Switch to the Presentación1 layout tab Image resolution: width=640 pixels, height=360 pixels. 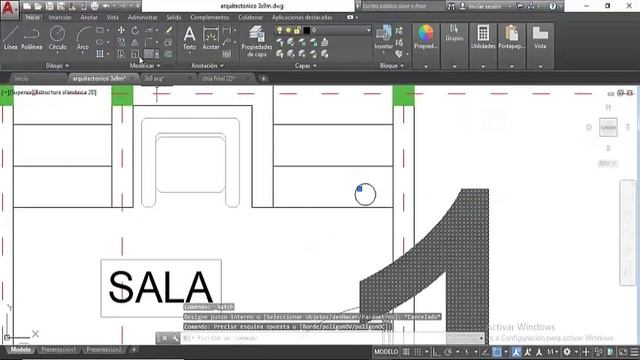coord(58,350)
